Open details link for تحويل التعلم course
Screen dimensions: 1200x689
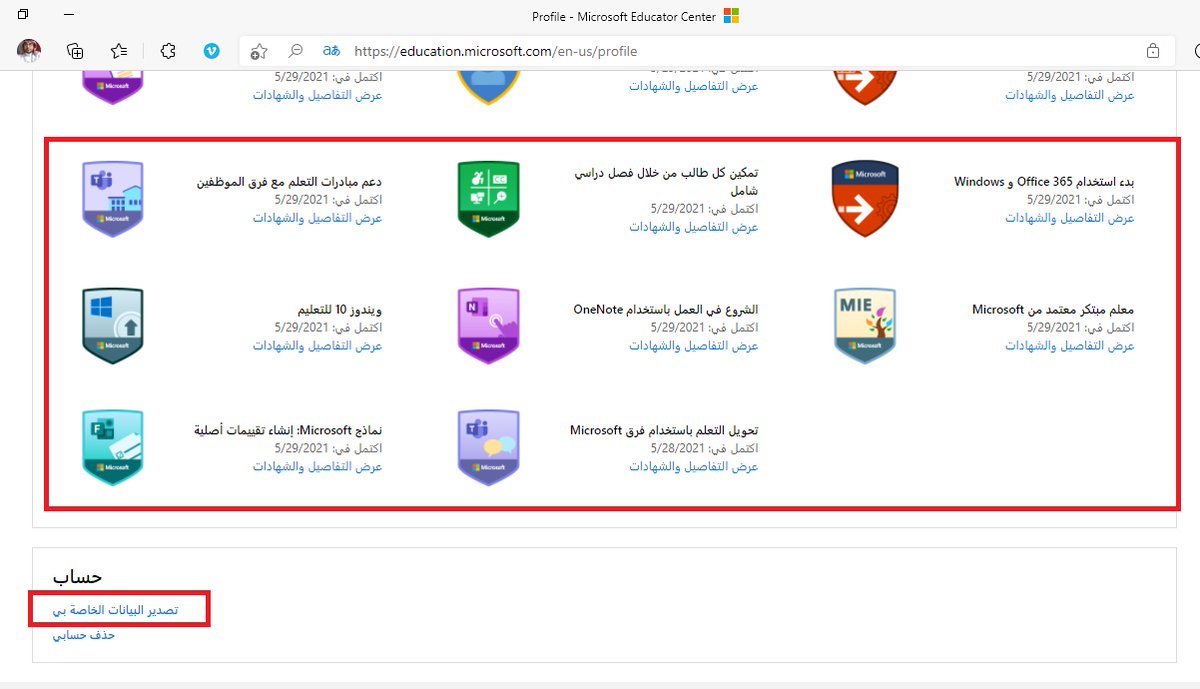pyautogui.click(x=694, y=467)
